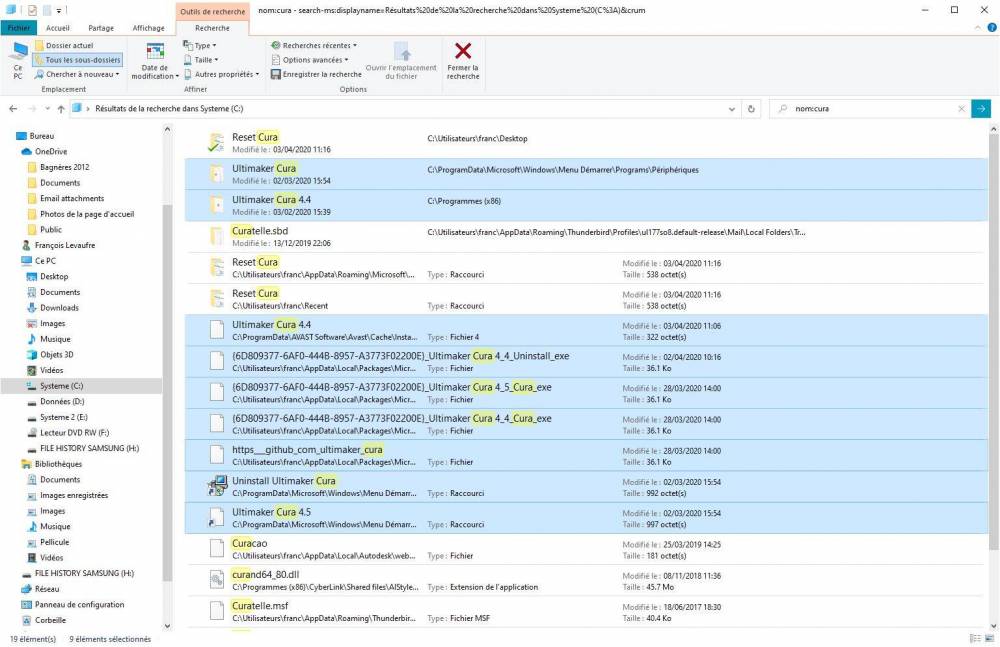
Task: Switch to details view in the status bar
Action: coord(975,638)
